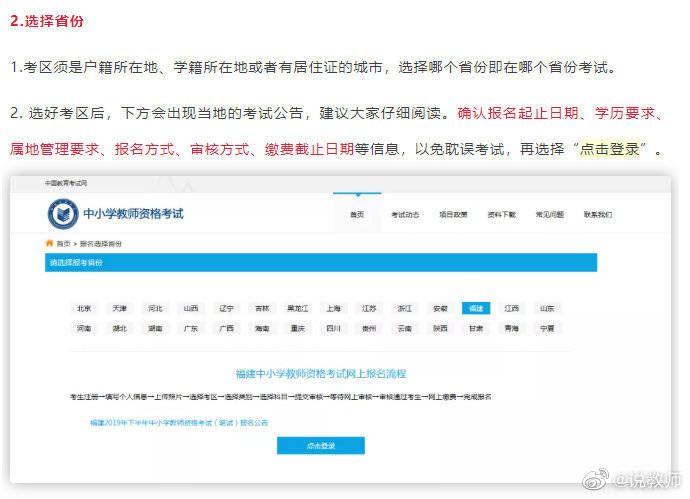Select the 江西 province button
This screenshot has width=690, height=499.
[512, 308]
